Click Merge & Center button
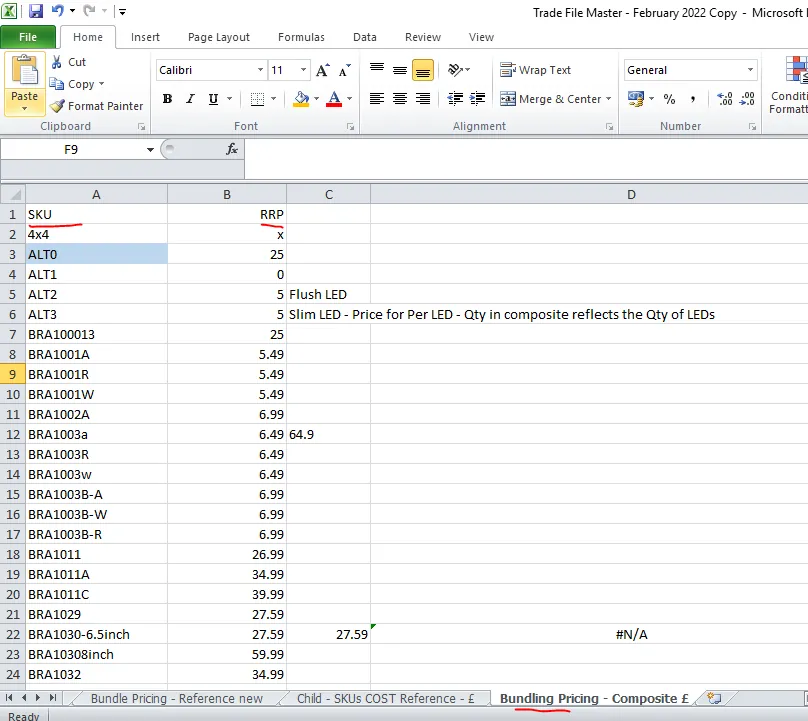The width and height of the screenshot is (808, 721). point(550,98)
